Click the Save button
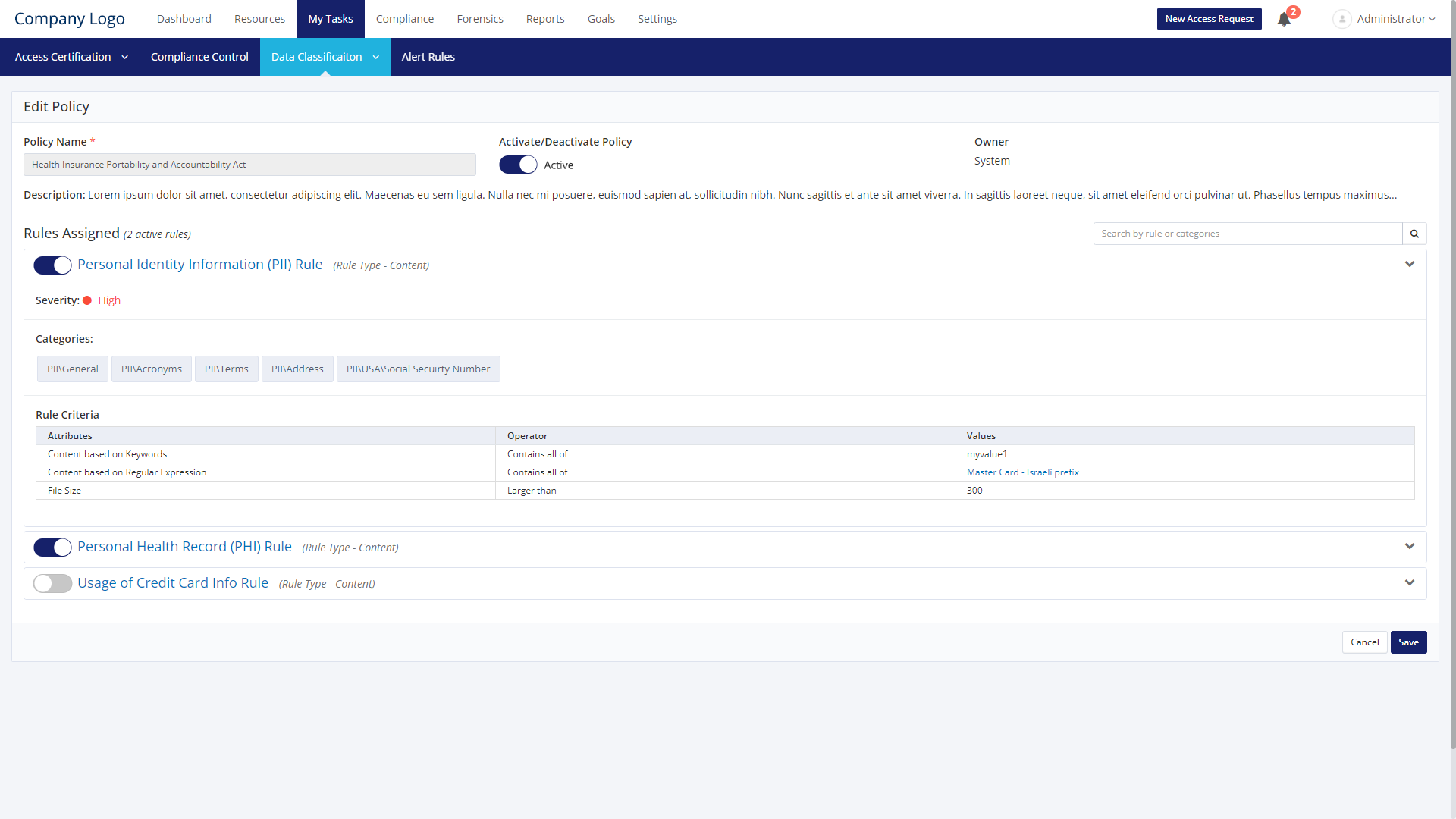The height and width of the screenshot is (819, 1456). click(x=1408, y=642)
